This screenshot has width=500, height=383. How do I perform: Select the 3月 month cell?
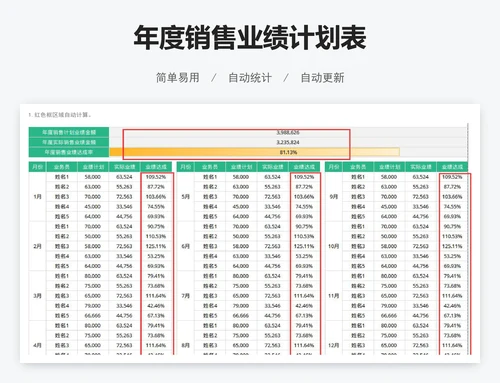click(x=37, y=296)
